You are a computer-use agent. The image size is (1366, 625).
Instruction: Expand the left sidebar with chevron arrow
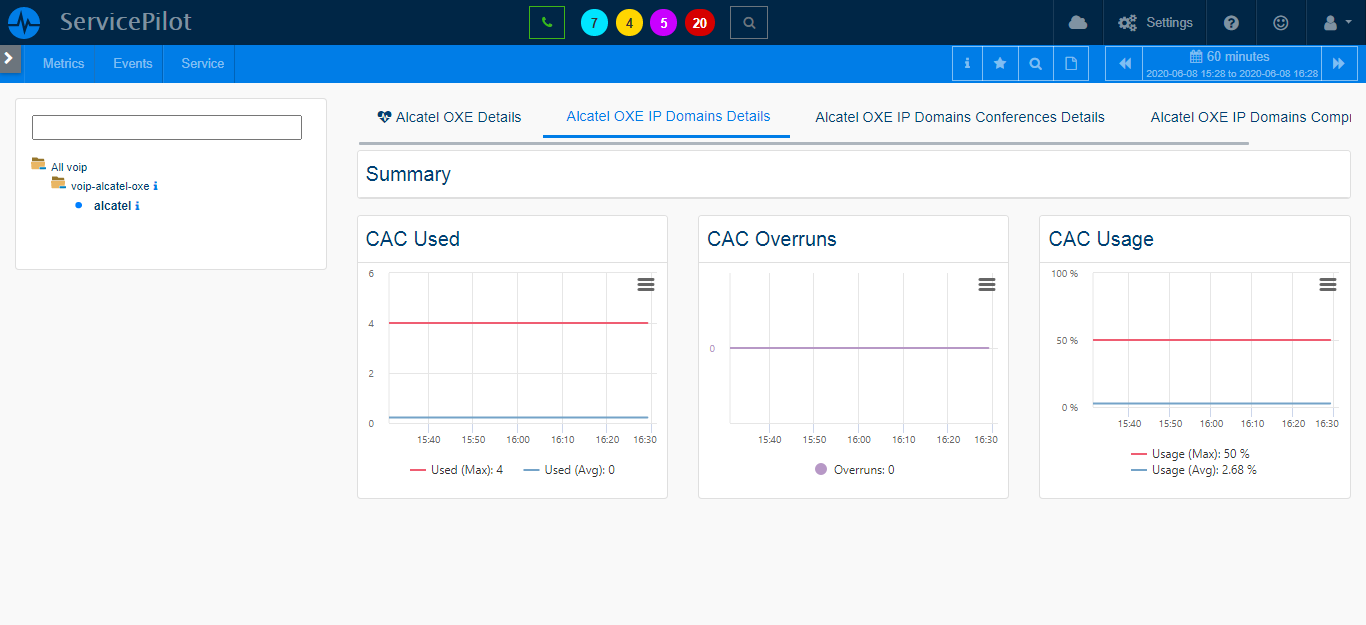[x=9, y=58]
